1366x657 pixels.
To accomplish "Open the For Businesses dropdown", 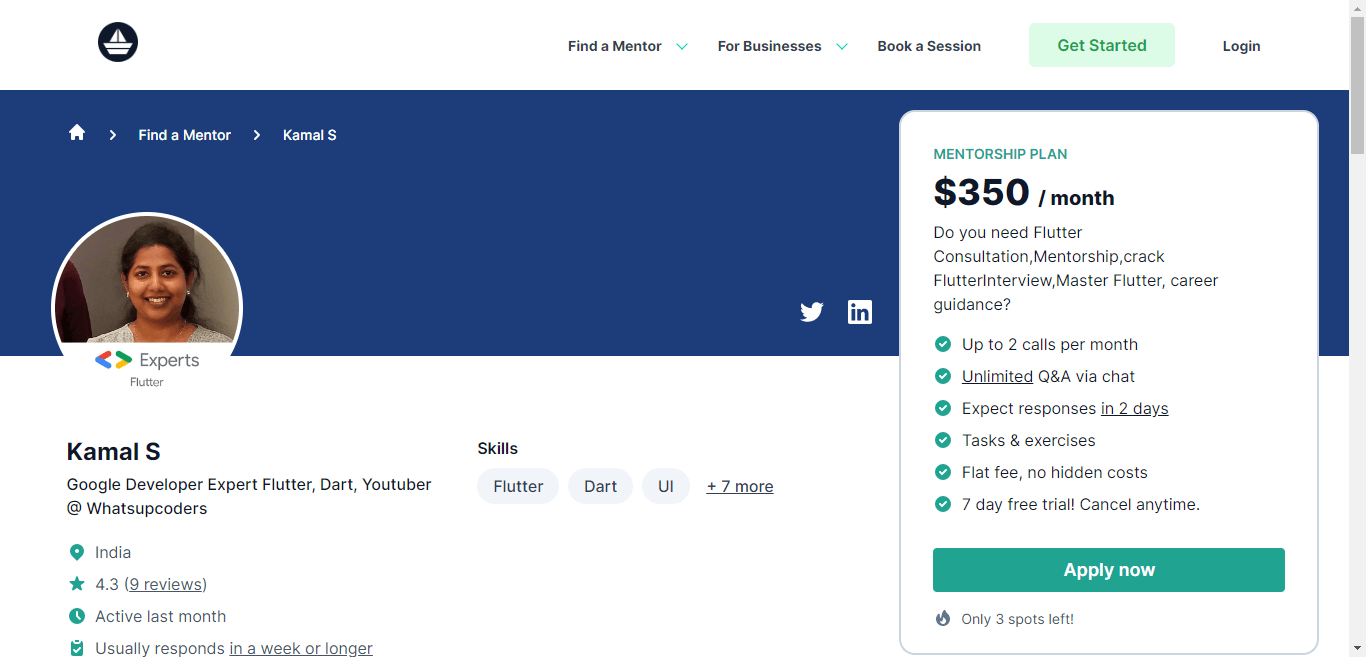I will [x=781, y=46].
